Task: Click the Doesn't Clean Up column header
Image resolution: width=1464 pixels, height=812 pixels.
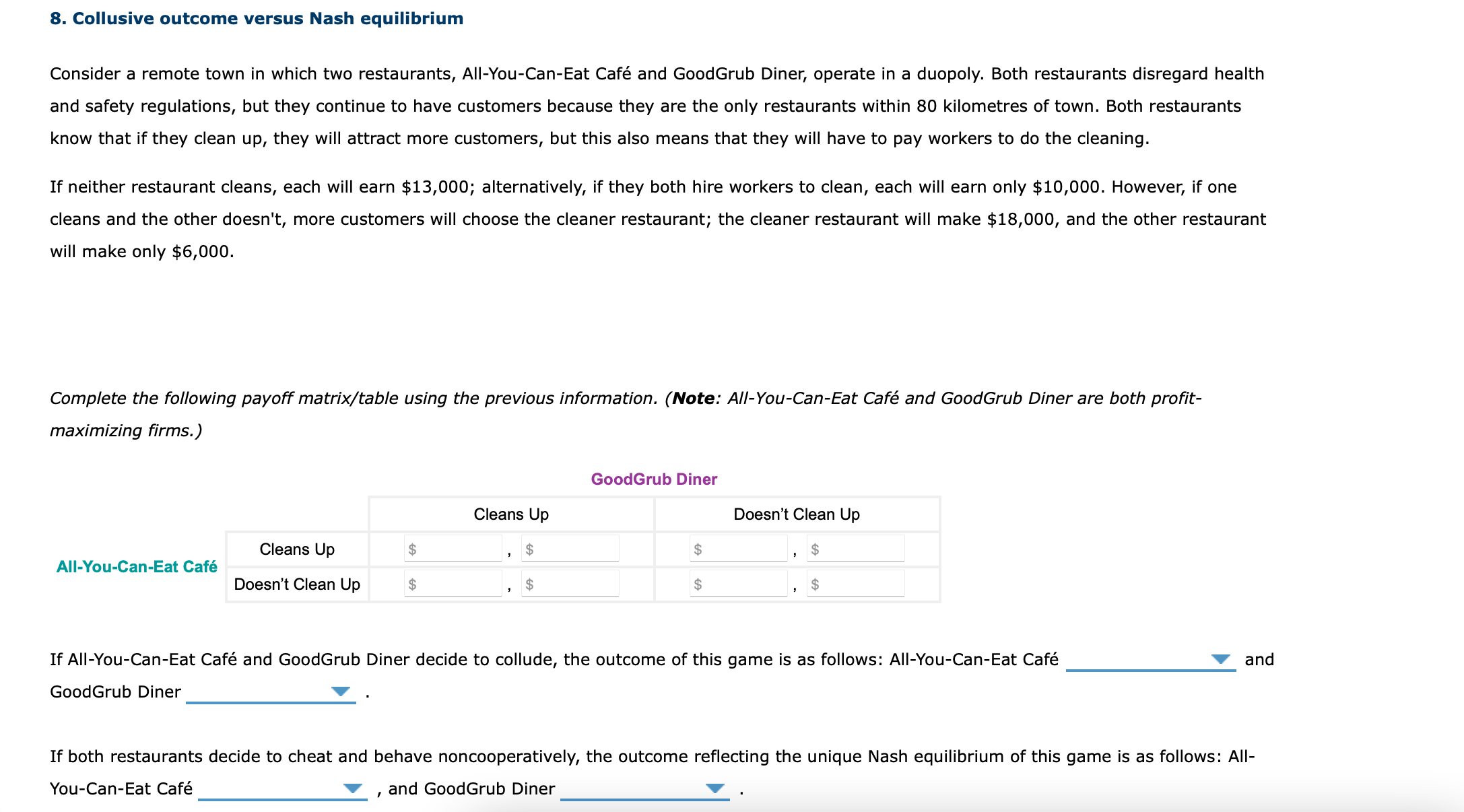Action: point(795,514)
